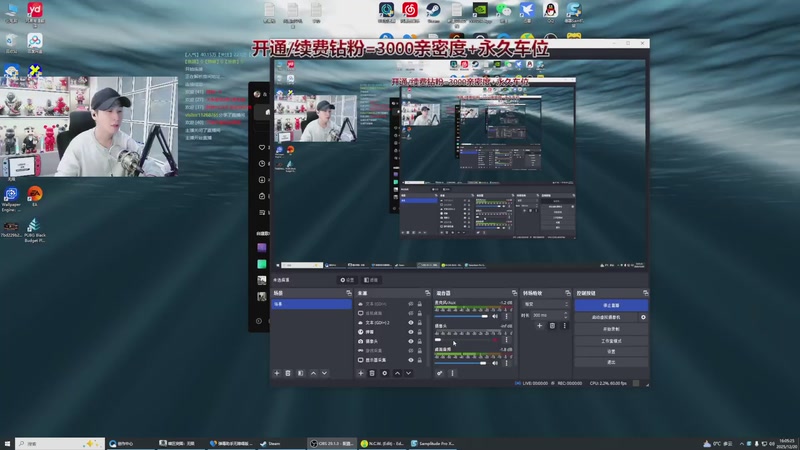Open PUBG Black Budget desktop icon
This screenshot has height=450, width=800.
click(x=35, y=230)
